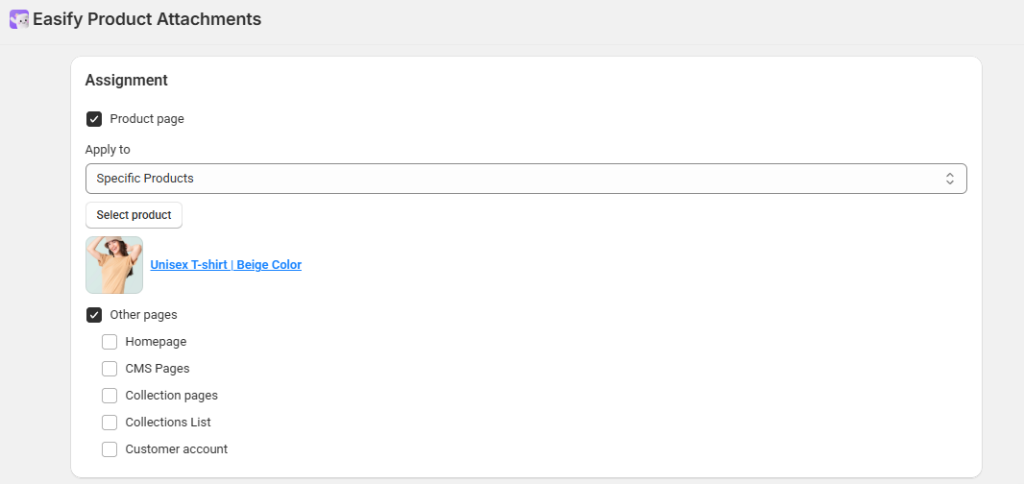Click the Assignment section heading

point(126,80)
